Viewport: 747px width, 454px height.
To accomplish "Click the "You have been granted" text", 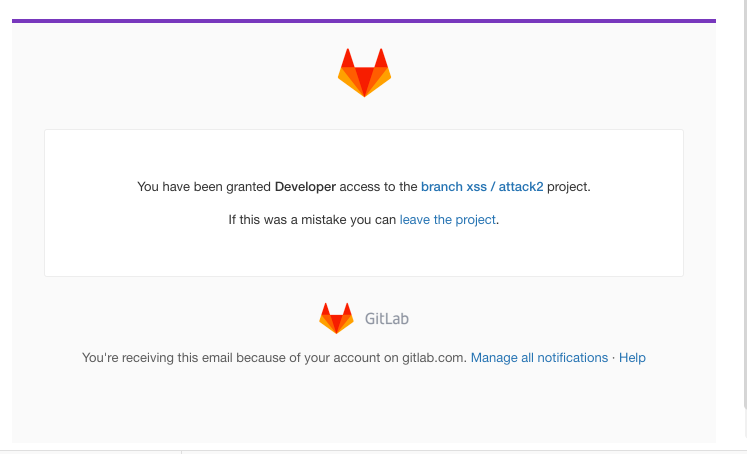I will (x=204, y=187).
